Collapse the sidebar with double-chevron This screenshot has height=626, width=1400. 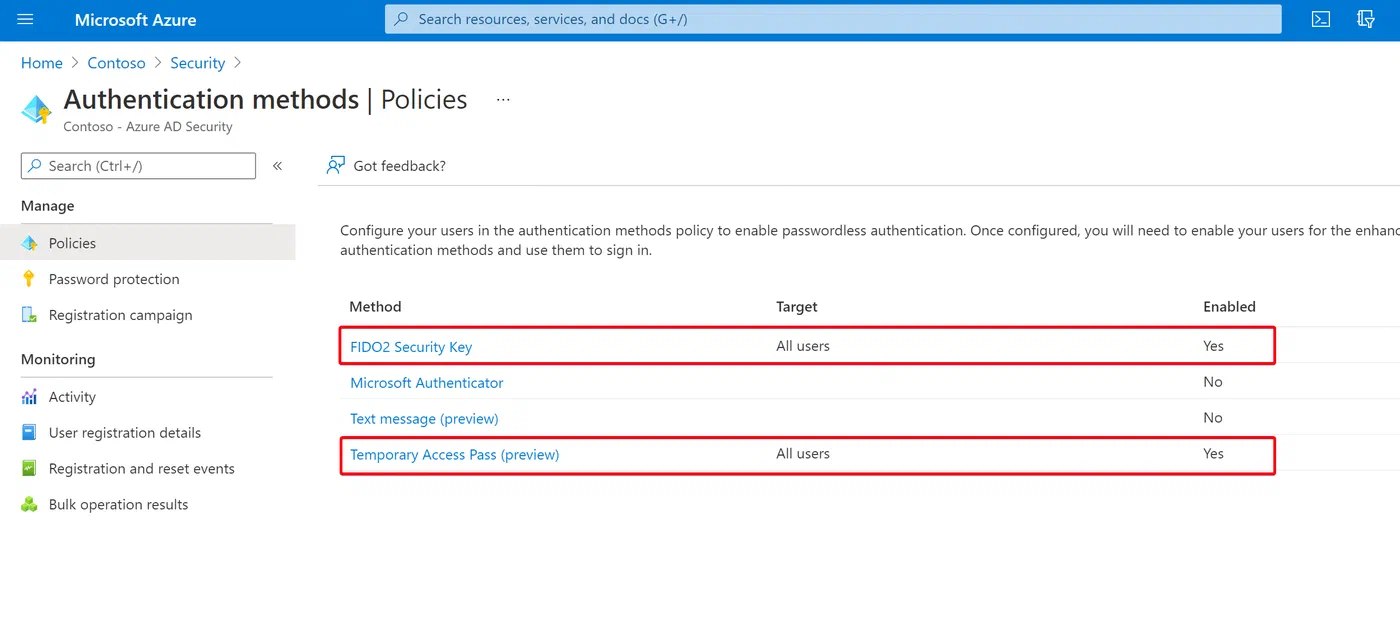point(278,166)
